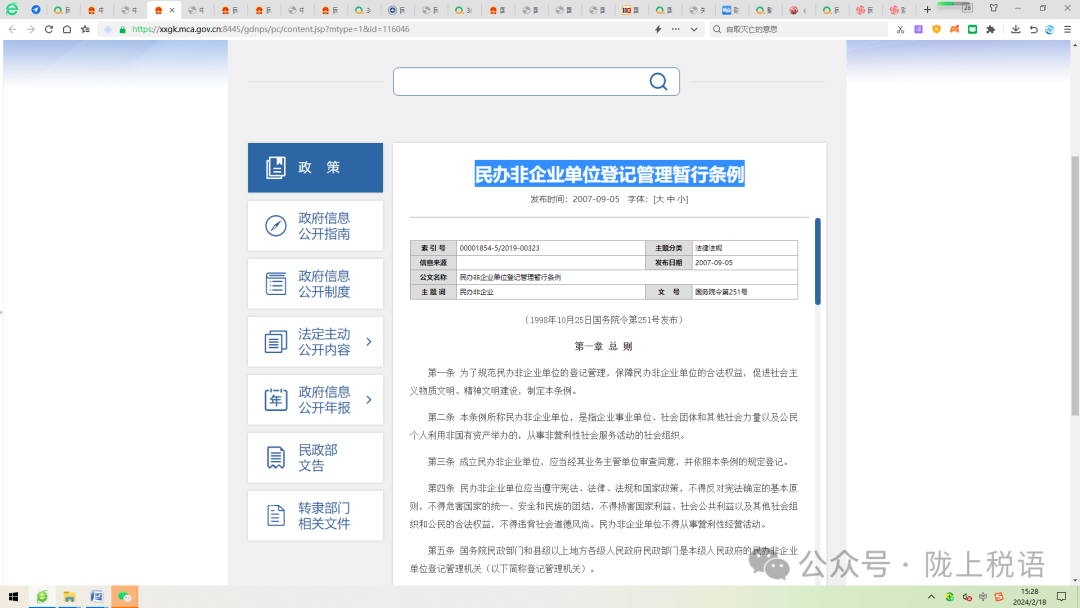Click the highlighted title 民办非企业单位登记管理暂行条例

pos(610,174)
